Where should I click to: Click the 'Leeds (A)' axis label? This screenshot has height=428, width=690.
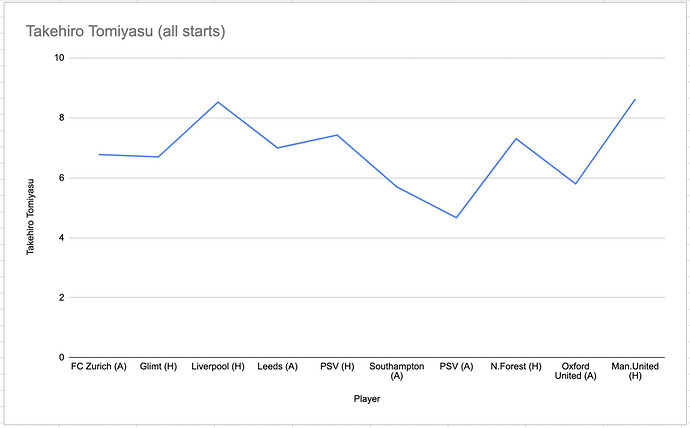pyautogui.click(x=277, y=367)
